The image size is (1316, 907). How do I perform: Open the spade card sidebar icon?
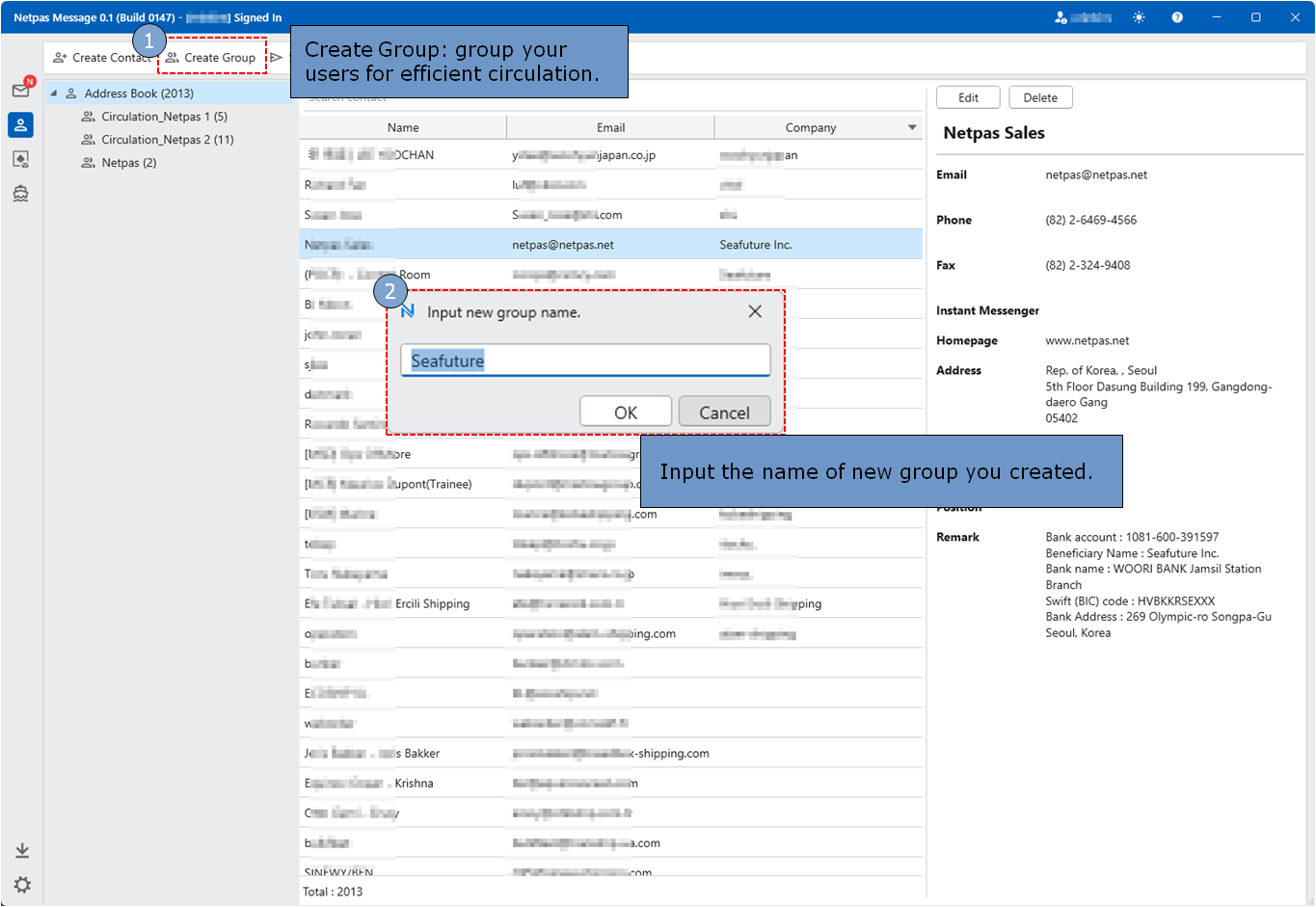click(x=20, y=159)
